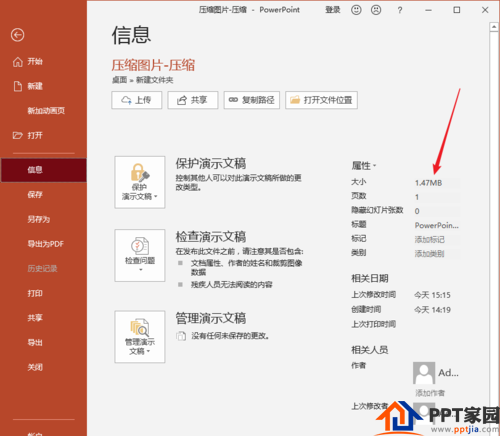The height and width of the screenshot is (436, 500).
Task: Click 添加作者 under author
Action: (x=430, y=393)
